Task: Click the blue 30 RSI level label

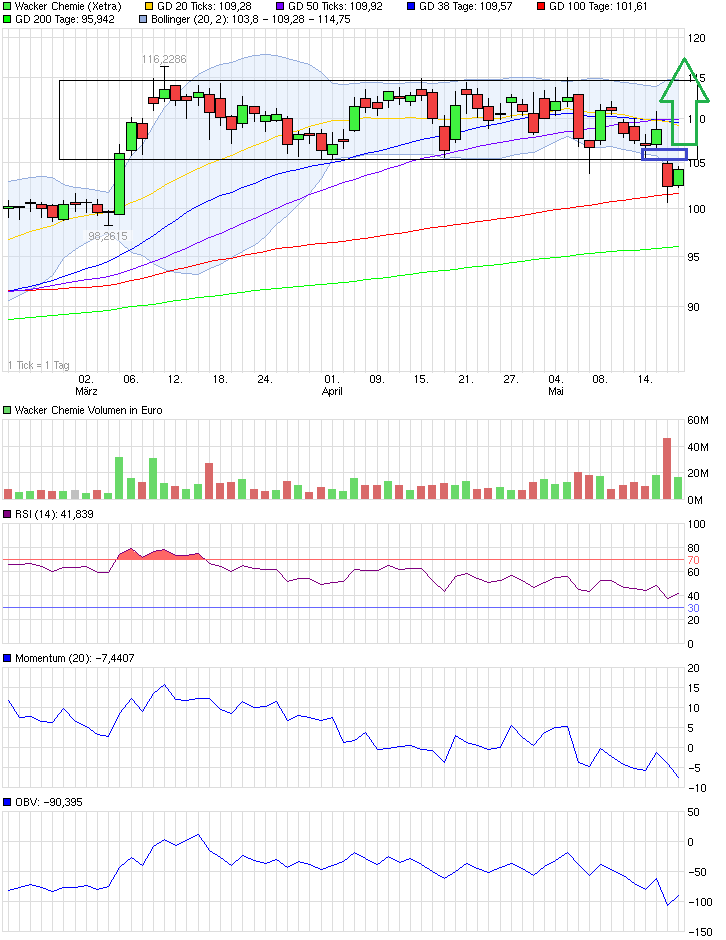Action: click(x=693, y=608)
